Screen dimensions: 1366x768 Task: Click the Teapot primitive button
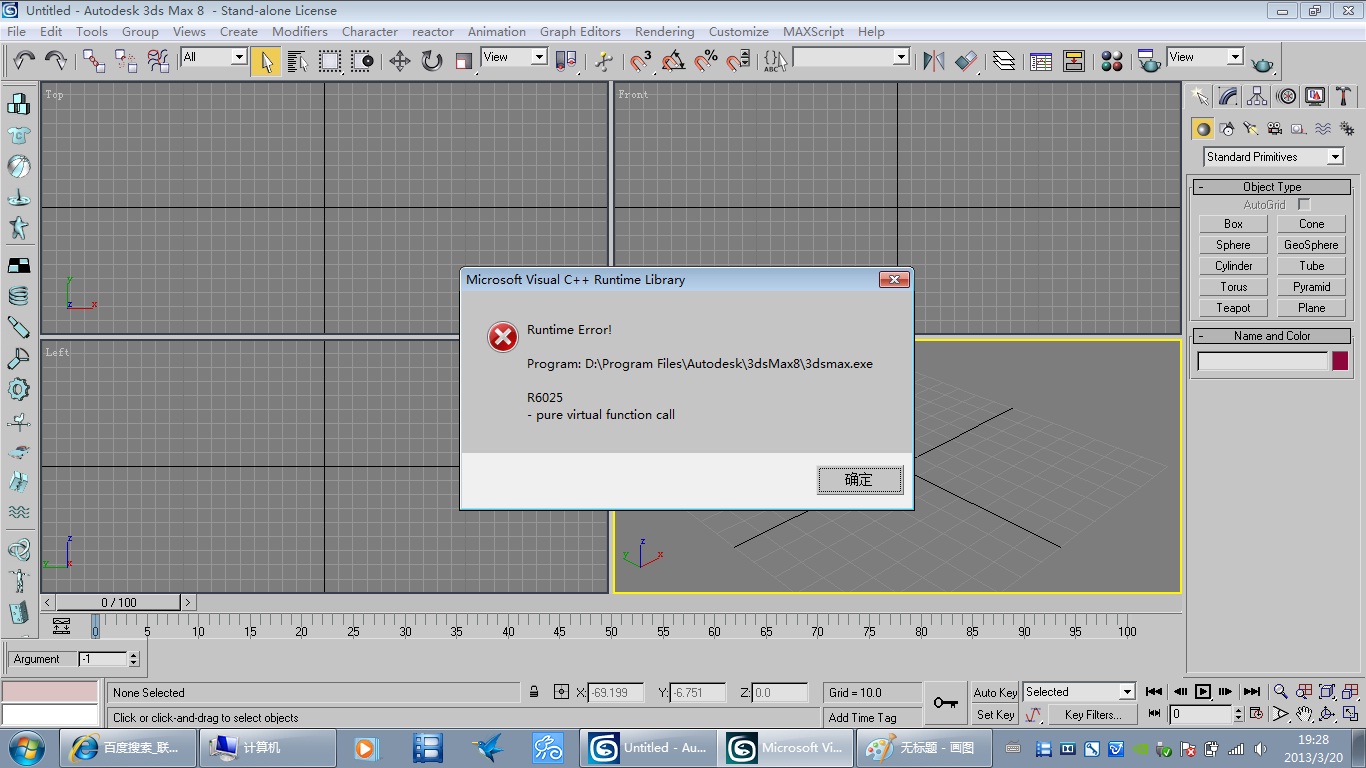click(1233, 308)
